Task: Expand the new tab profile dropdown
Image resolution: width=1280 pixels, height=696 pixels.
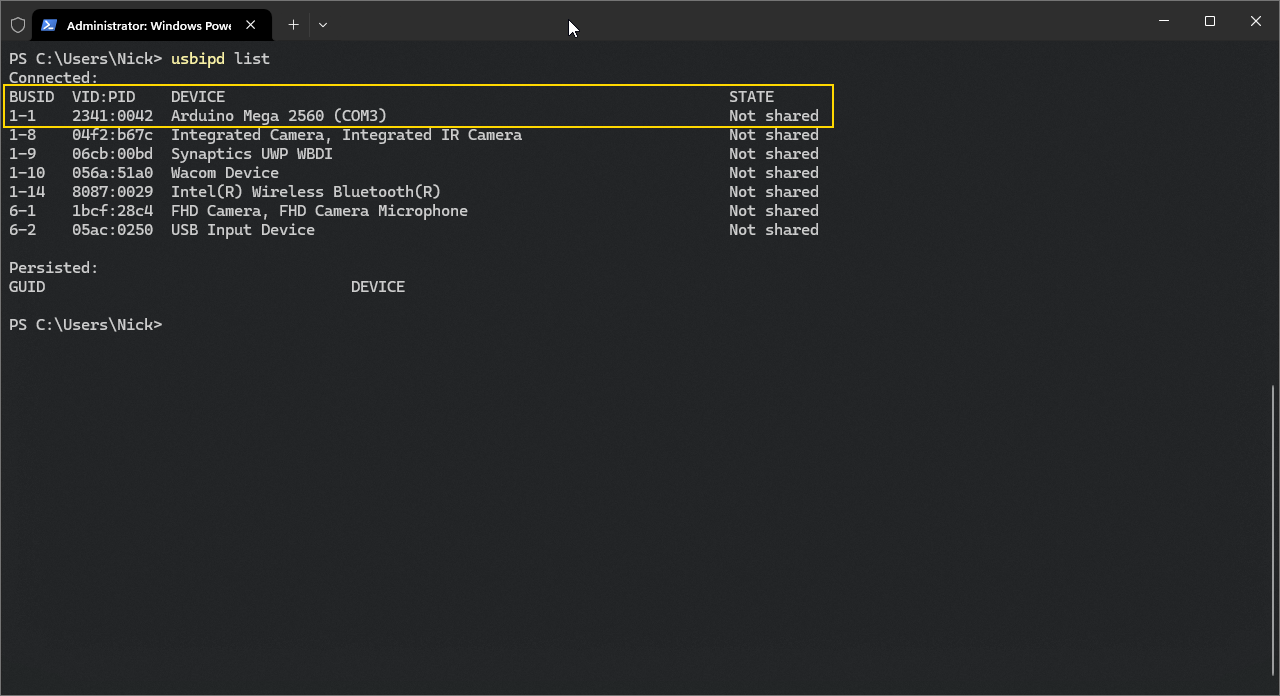Action: click(323, 25)
